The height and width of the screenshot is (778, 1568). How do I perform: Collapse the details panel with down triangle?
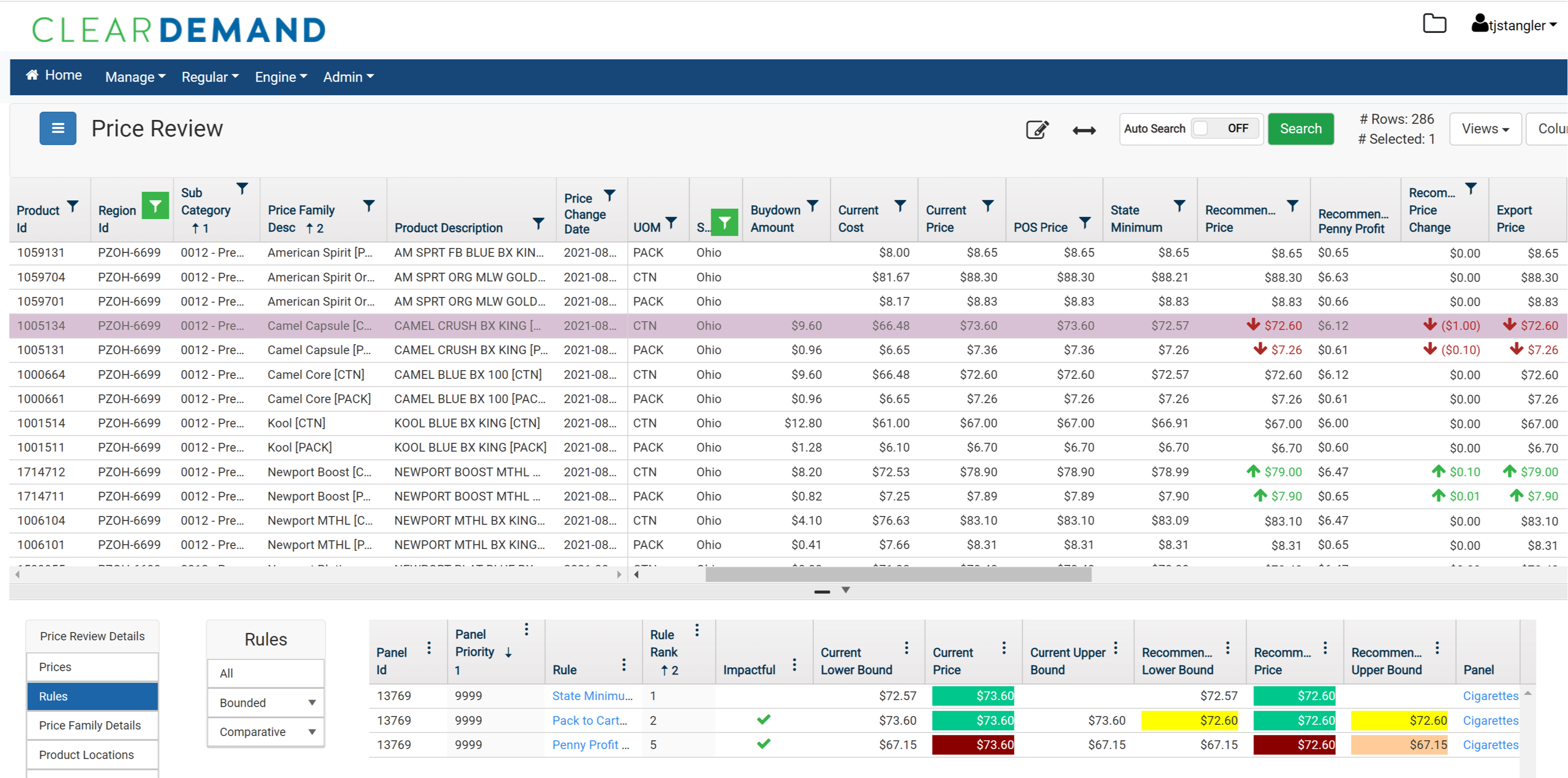pyautogui.click(x=845, y=590)
